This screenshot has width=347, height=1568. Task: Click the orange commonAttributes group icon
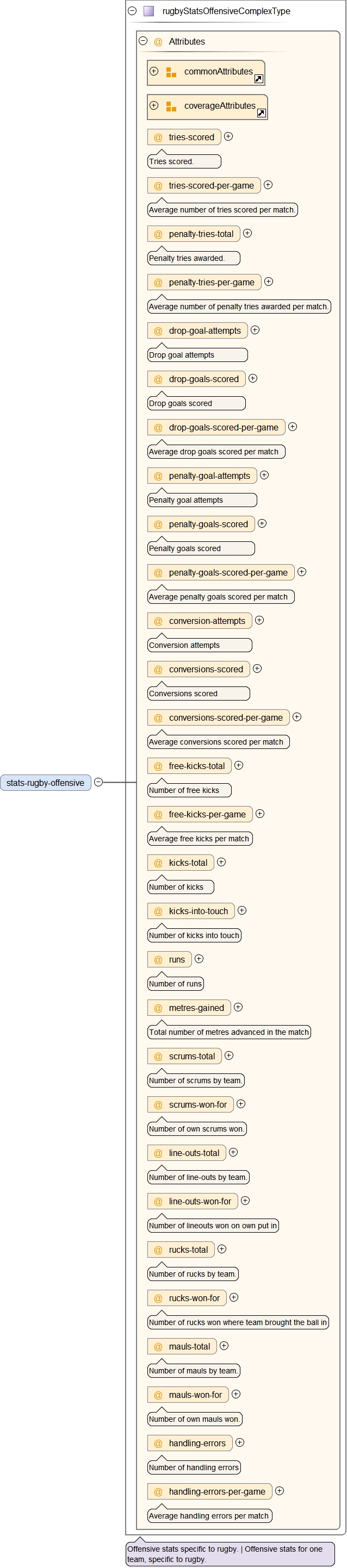point(171,72)
